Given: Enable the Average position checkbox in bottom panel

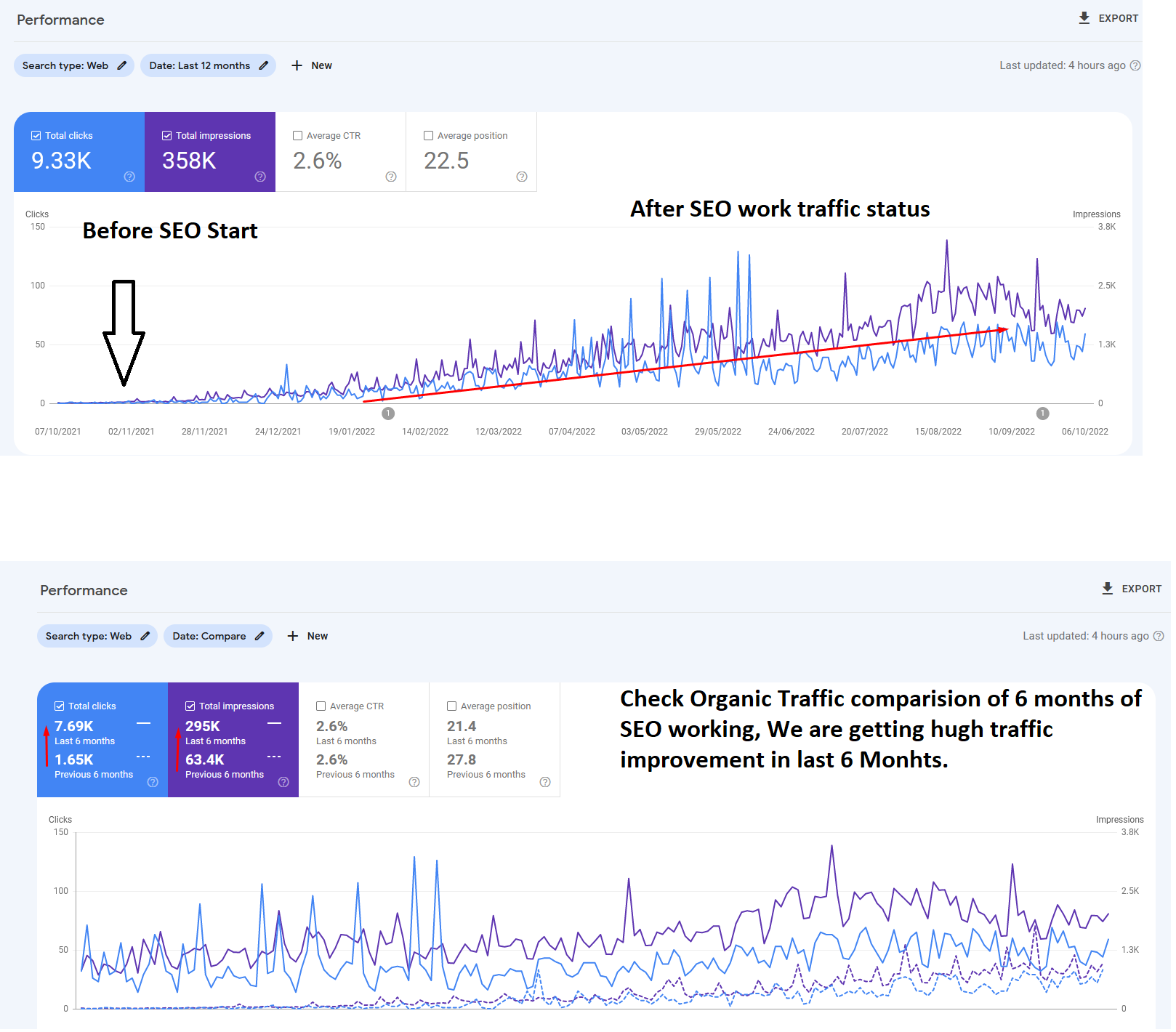Looking at the screenshot, I should [x=452, y=706].
